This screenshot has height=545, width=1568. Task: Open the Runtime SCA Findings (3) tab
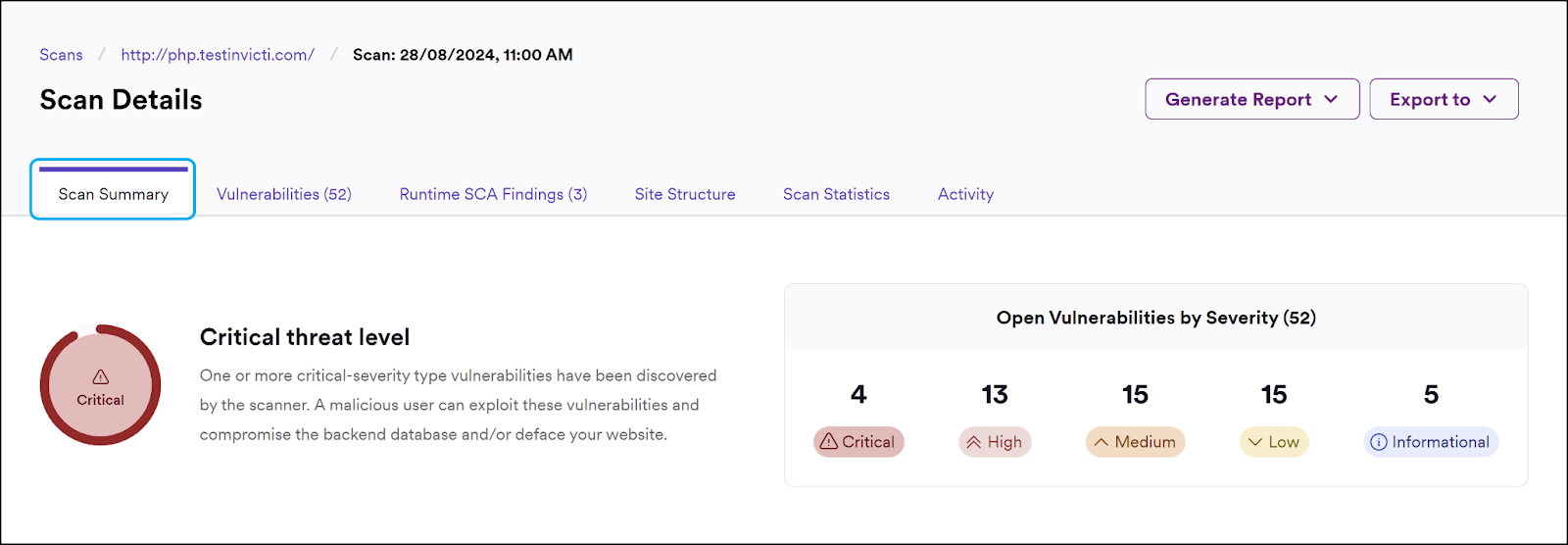point(493,194)
